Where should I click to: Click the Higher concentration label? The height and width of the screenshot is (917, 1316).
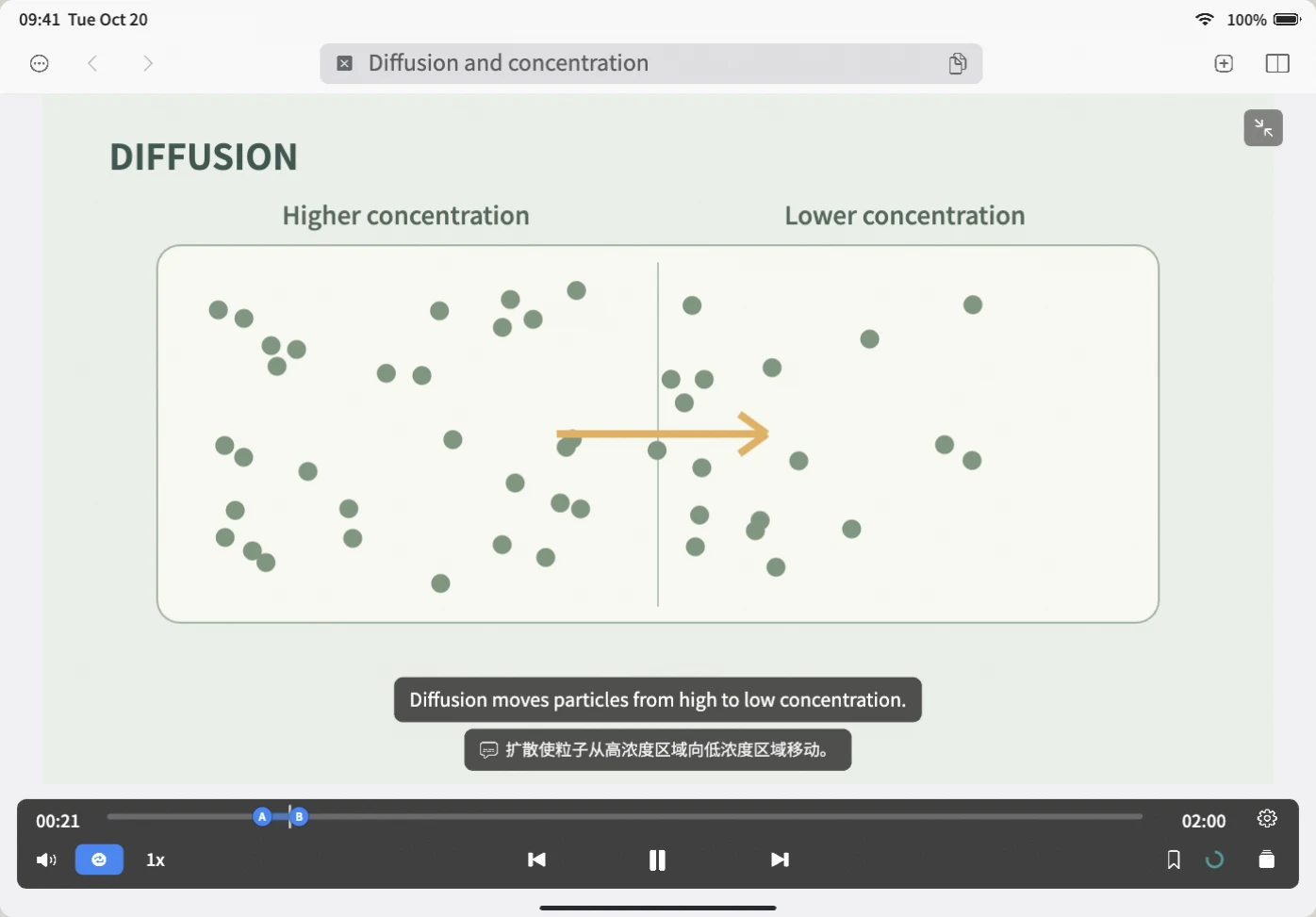tap(405, 216)
